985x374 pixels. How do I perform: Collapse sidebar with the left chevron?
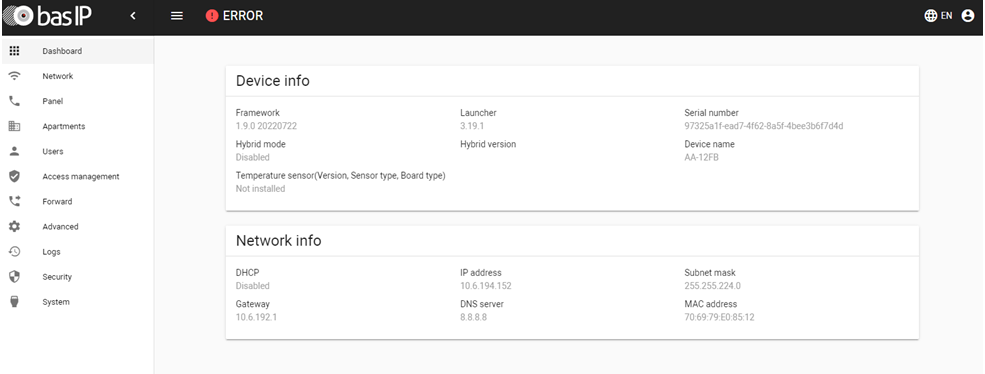pos(133,16)
